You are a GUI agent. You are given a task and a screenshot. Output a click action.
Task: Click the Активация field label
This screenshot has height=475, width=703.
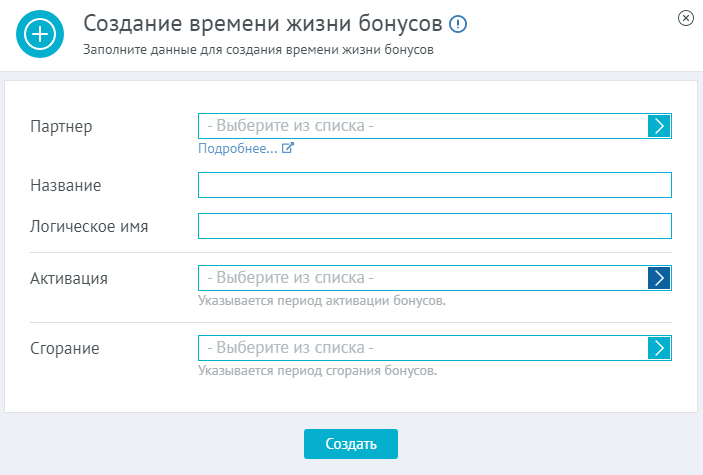coord(69,279)
